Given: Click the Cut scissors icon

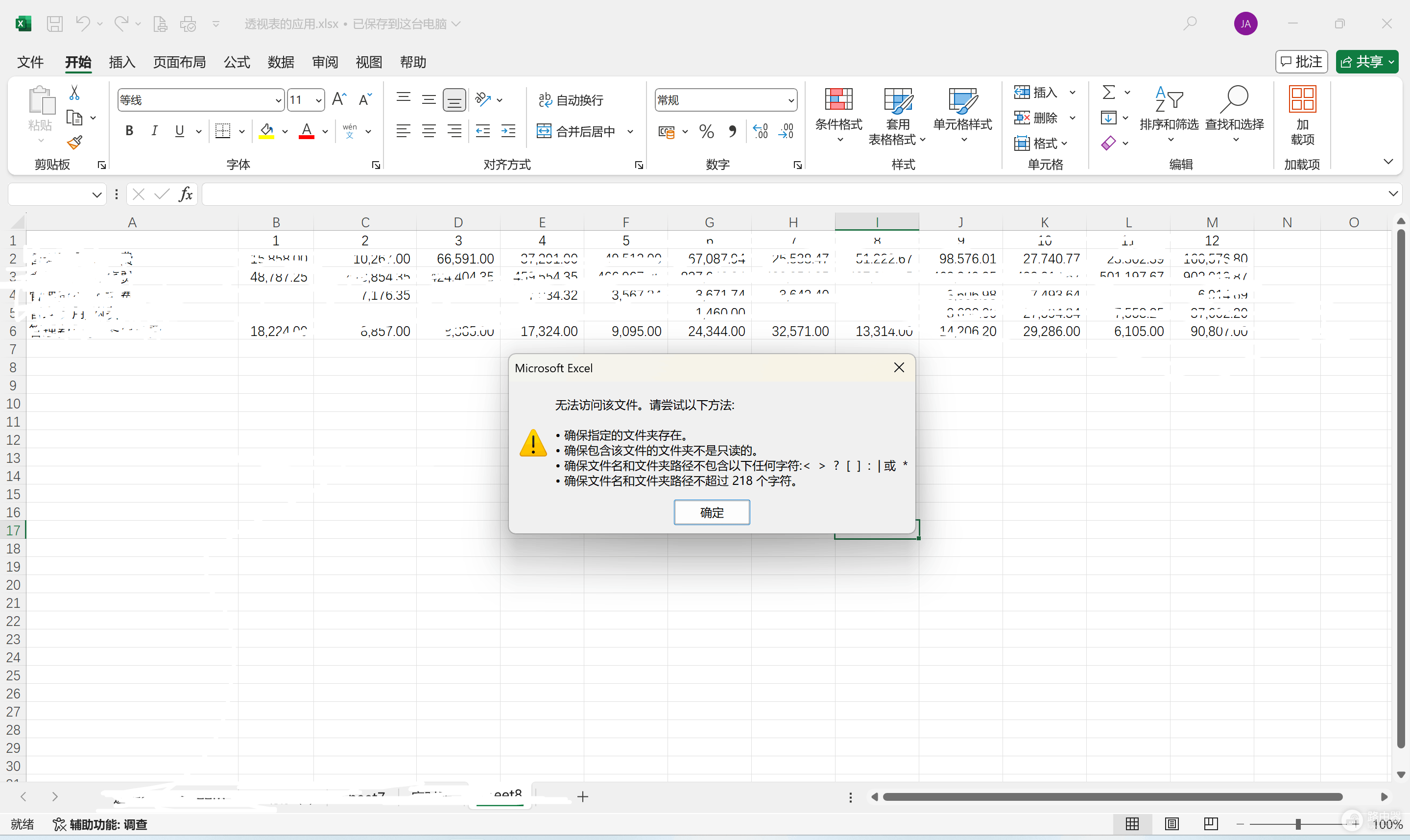Looking at the screenshot, I should (x=74, y=92).
